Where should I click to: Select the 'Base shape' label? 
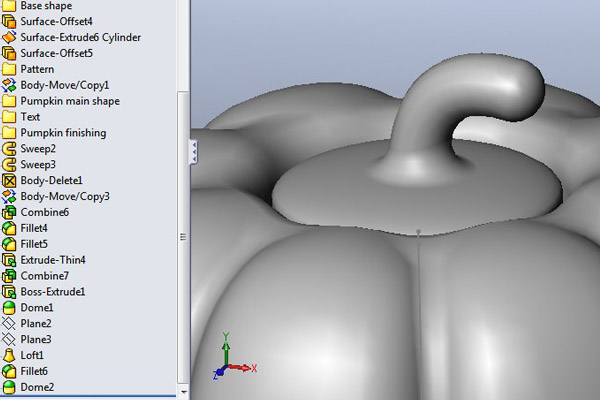pos(46,6)
